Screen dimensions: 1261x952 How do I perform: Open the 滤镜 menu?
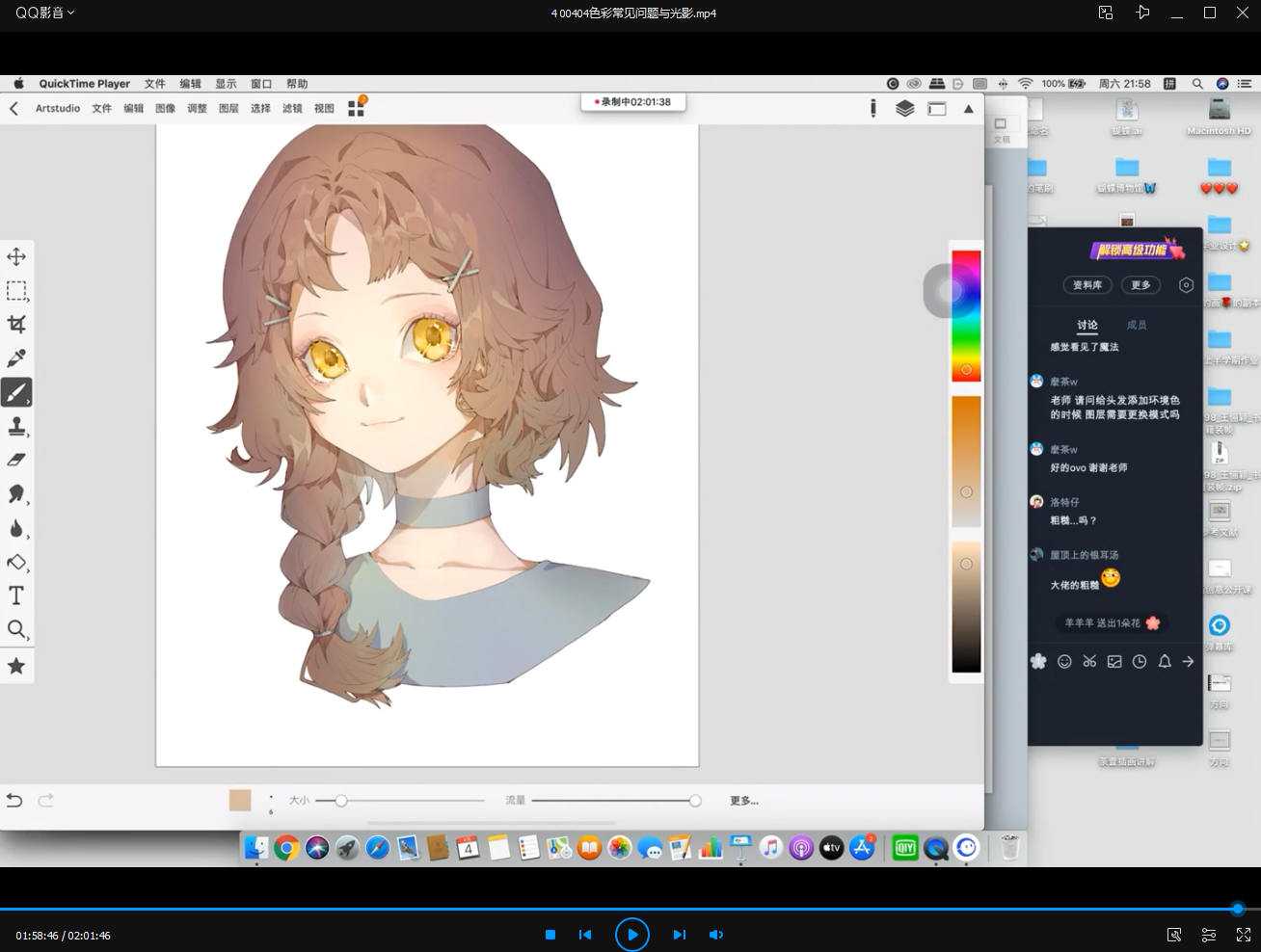click(292, 109)
